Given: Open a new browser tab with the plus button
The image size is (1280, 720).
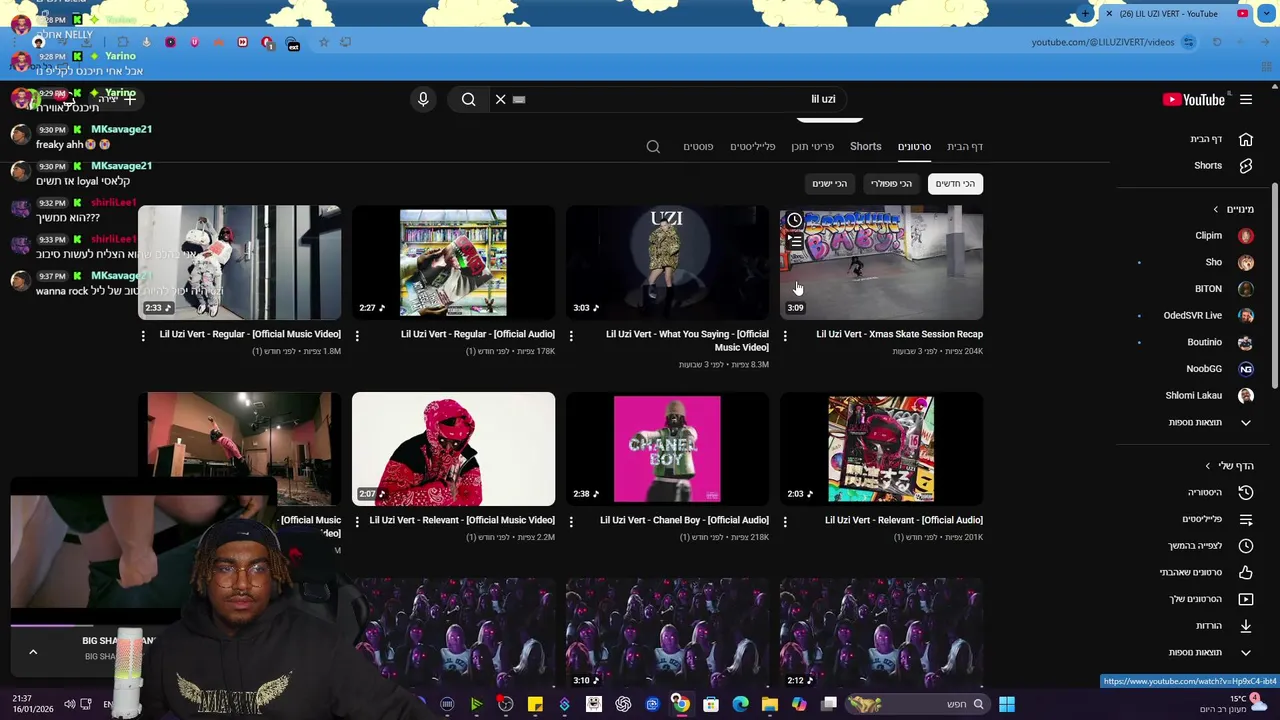Looking at the screenshot, I should point(1085,14).
